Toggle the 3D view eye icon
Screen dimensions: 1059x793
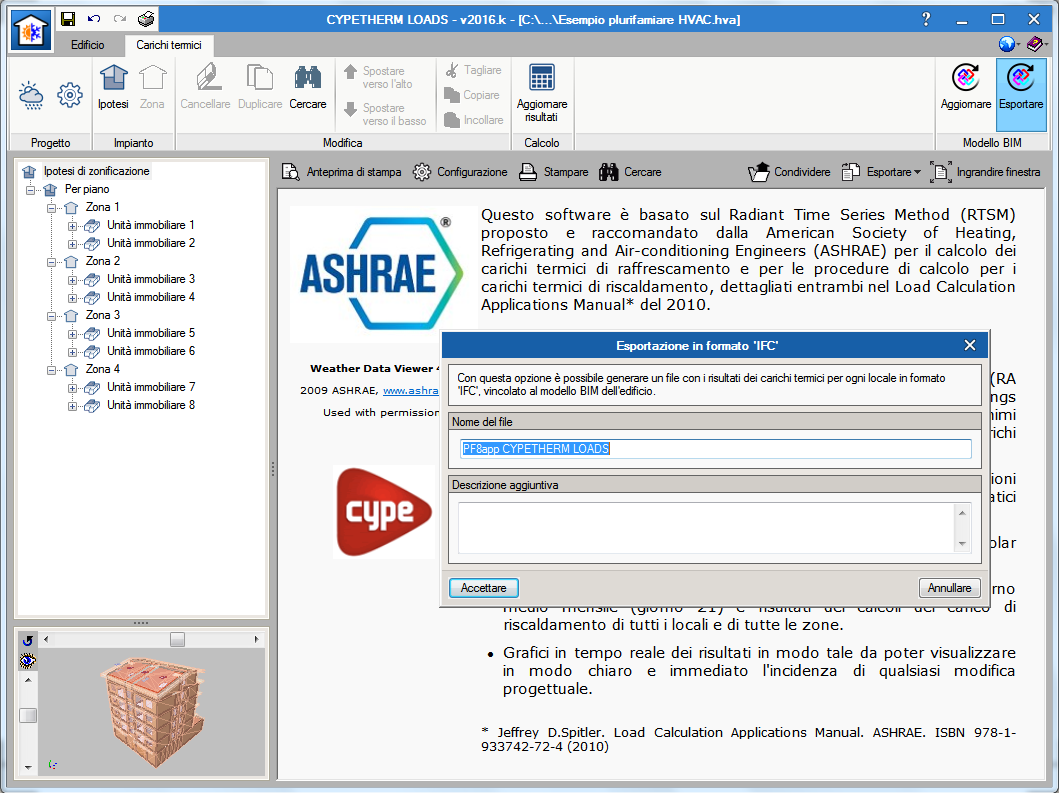click(x=28, y=661)
